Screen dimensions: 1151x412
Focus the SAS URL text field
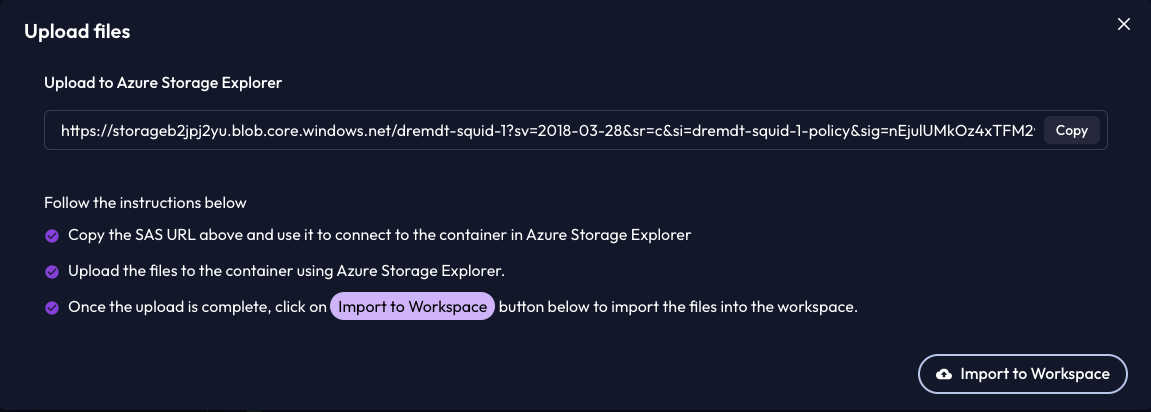coord(576,131)
